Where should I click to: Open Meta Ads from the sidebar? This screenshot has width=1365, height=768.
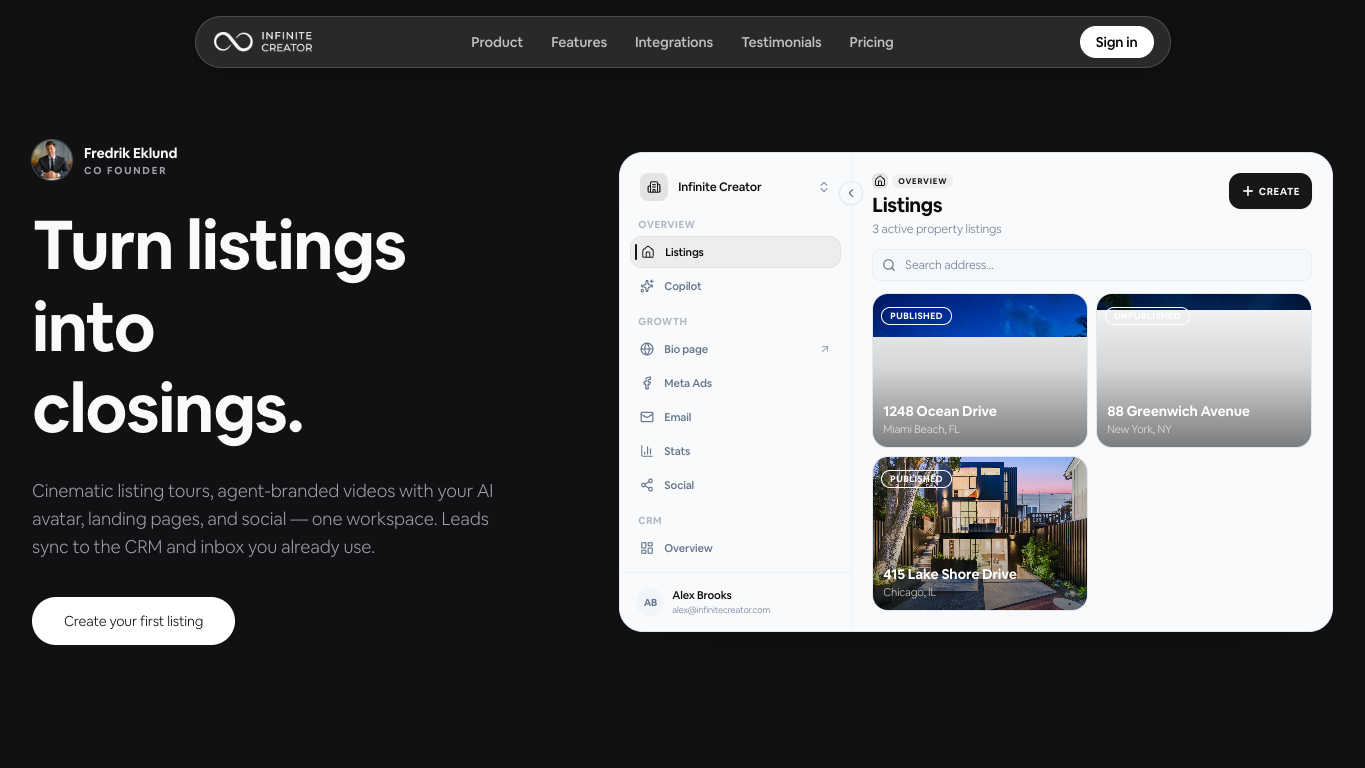(x=736, y=383)
